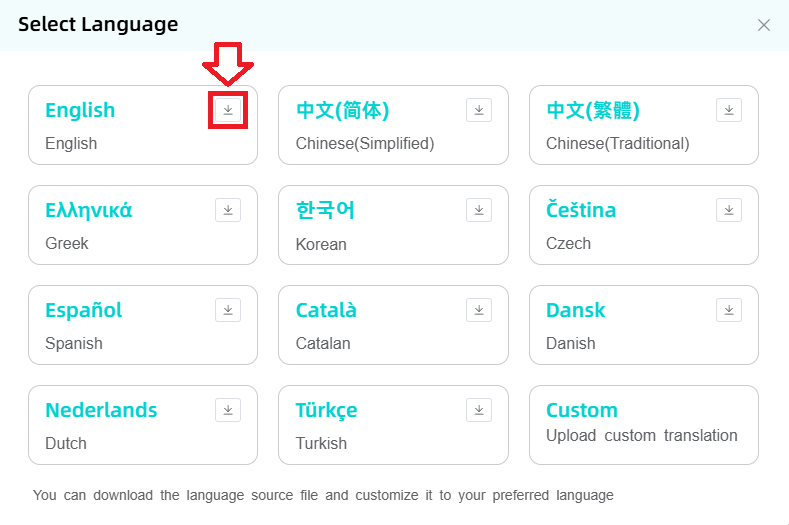The height and width of the screenshot is (525, 789).
Task: Download the Catalan language source file
Action: point(478,310)
